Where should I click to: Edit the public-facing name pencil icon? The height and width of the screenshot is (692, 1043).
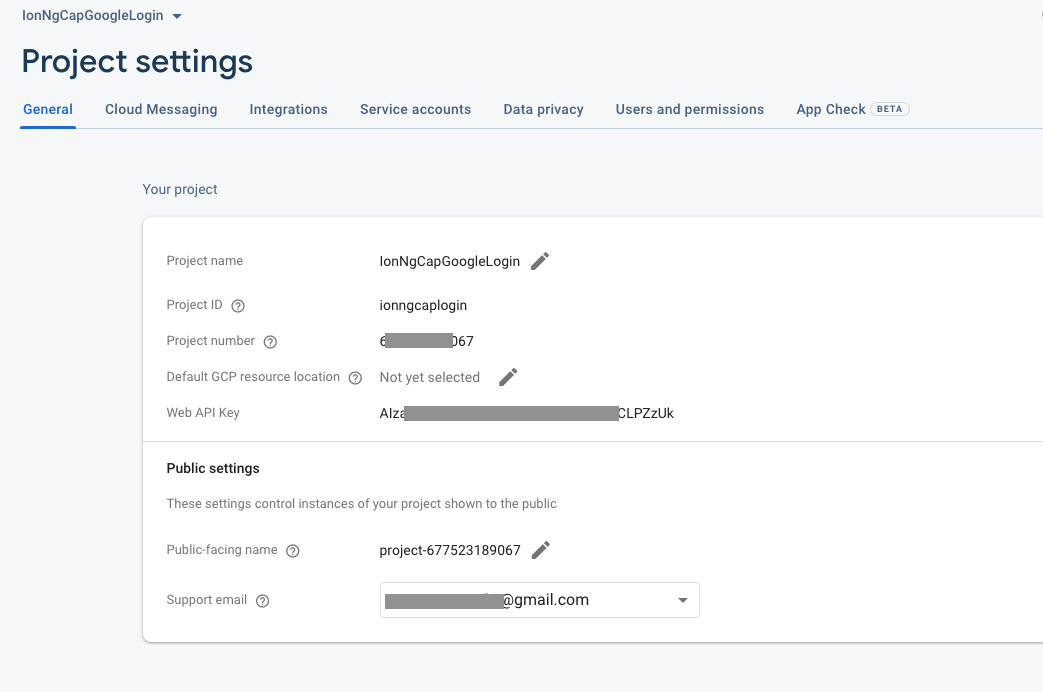(541, 550)
